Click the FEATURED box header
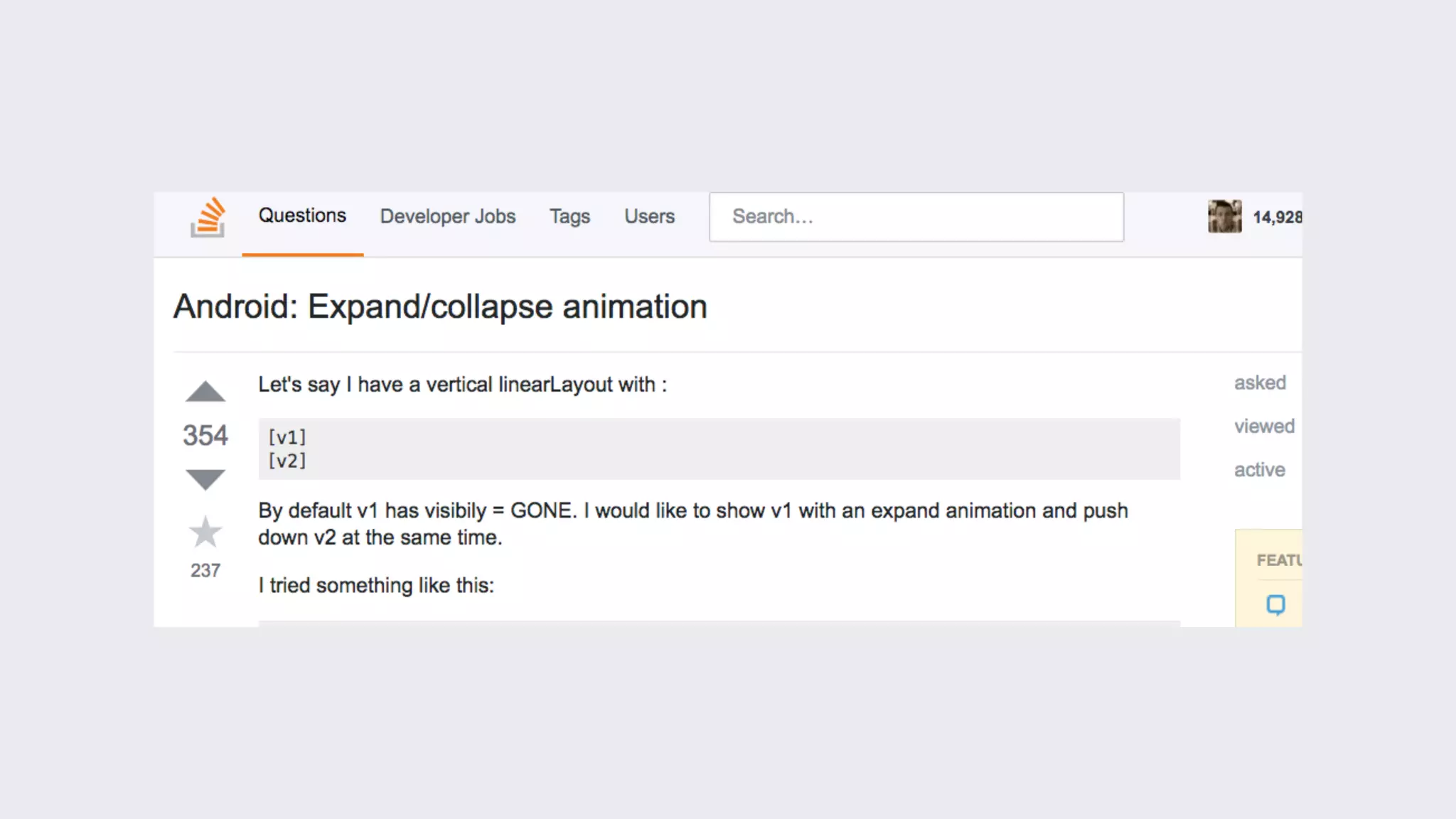This screenshot has width=1456, height=819. [1279, 560]
